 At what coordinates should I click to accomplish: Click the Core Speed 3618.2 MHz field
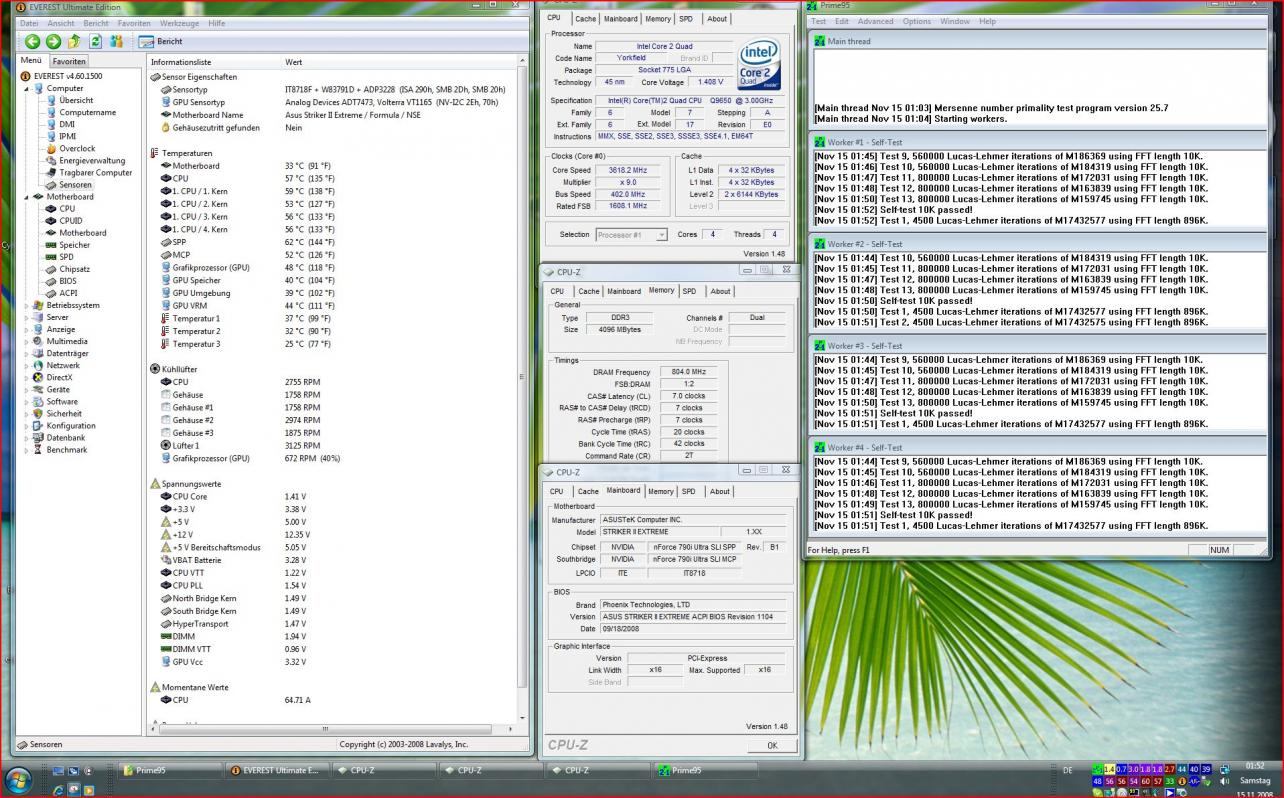[x=626, y=170]
